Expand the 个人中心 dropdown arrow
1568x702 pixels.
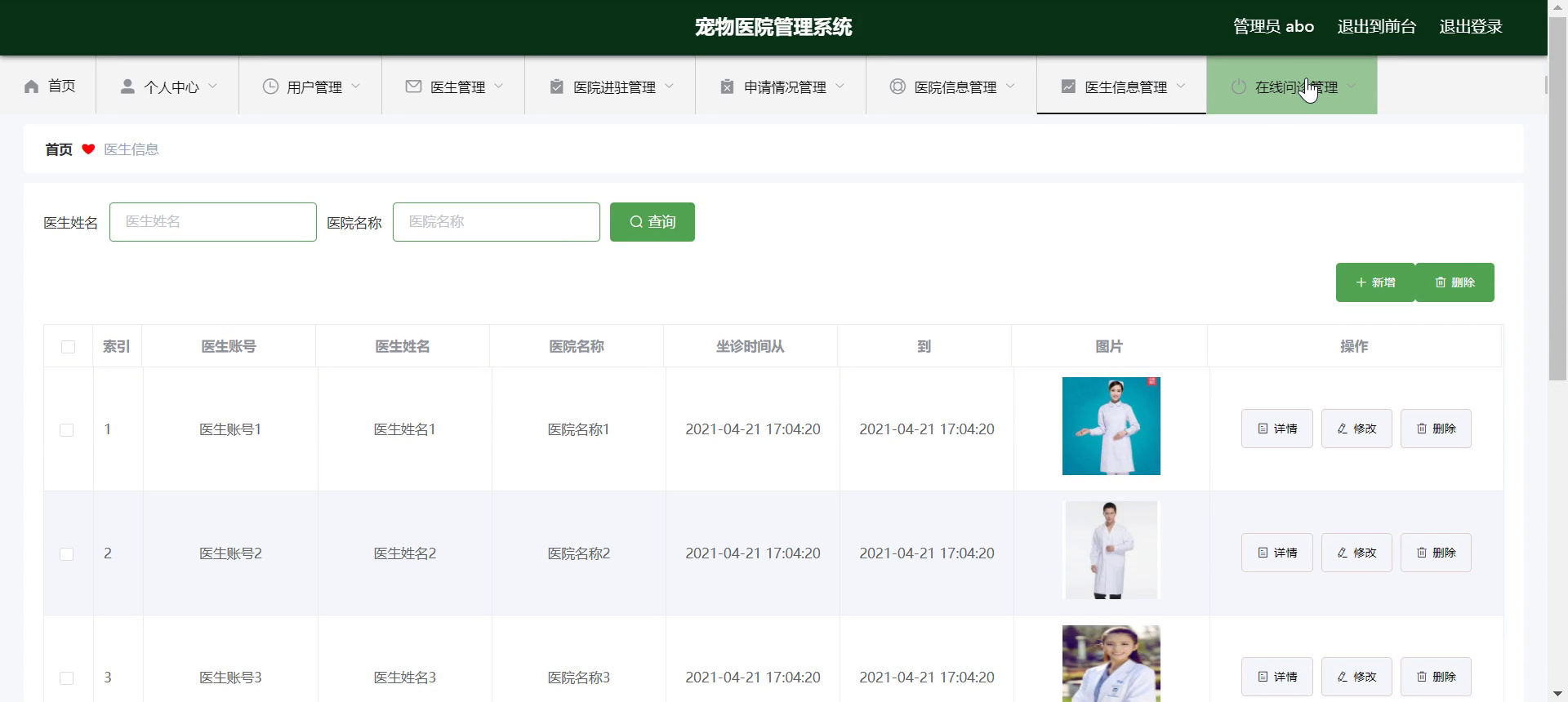(x=212, y=86)
